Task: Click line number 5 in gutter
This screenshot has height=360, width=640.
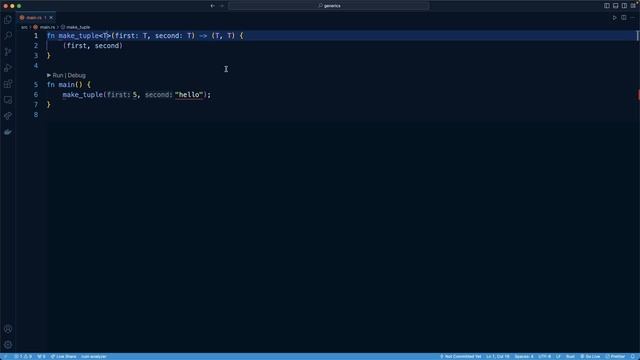Action: coord(36,85)
